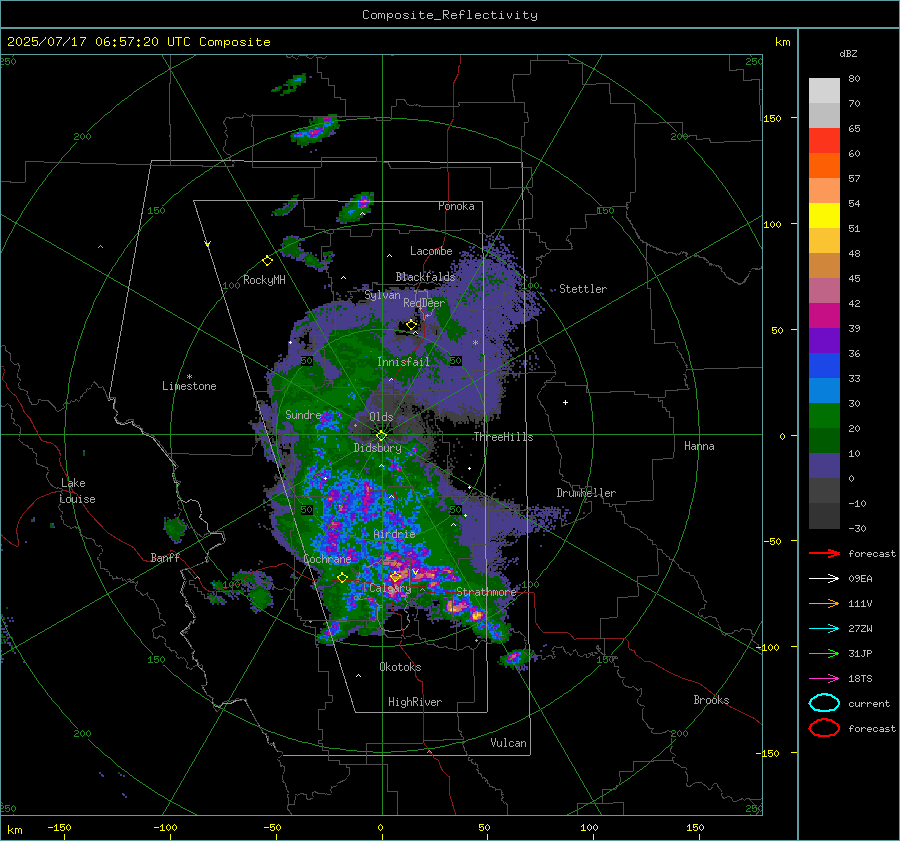Click the dBZ legend heading
The width and height of the screenshot is (900, 841).
[x=848, y=54]
